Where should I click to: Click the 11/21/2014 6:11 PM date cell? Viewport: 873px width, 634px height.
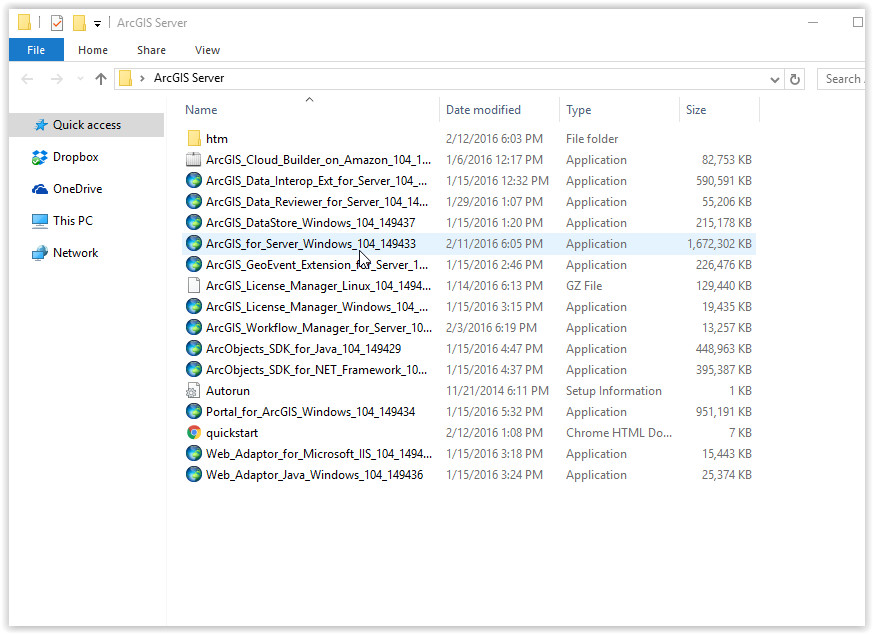pos(497,391)
